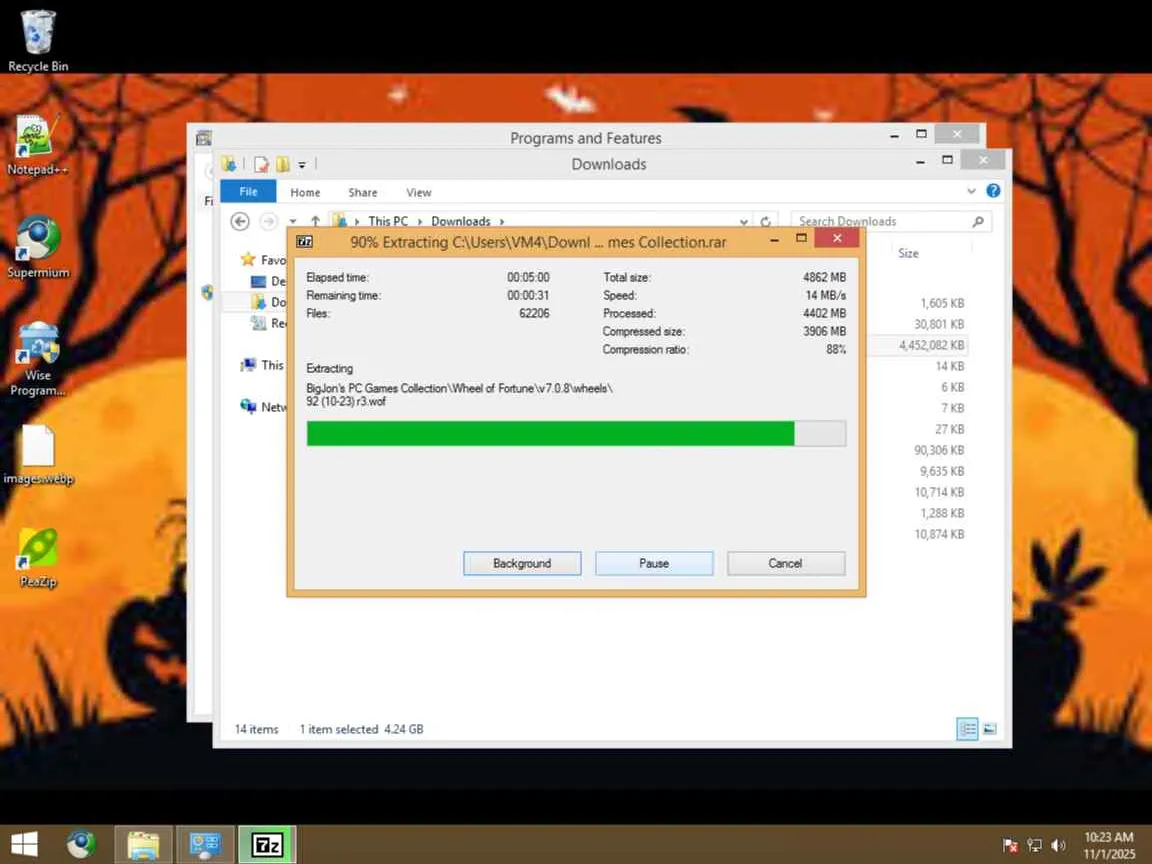Viewport: 1152px width, 864px height.
Task: Open the Share ribbon tab
Action: coord(363,192)
